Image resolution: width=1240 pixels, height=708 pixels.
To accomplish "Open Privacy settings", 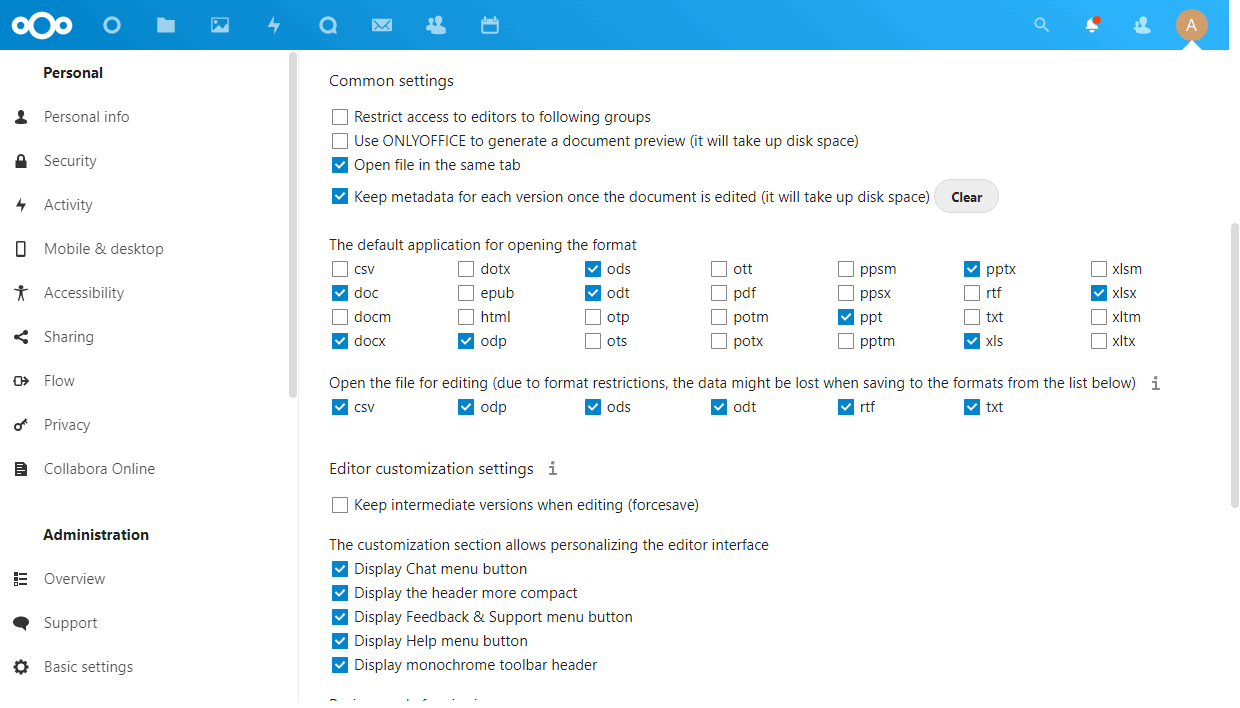I will 67,425.
